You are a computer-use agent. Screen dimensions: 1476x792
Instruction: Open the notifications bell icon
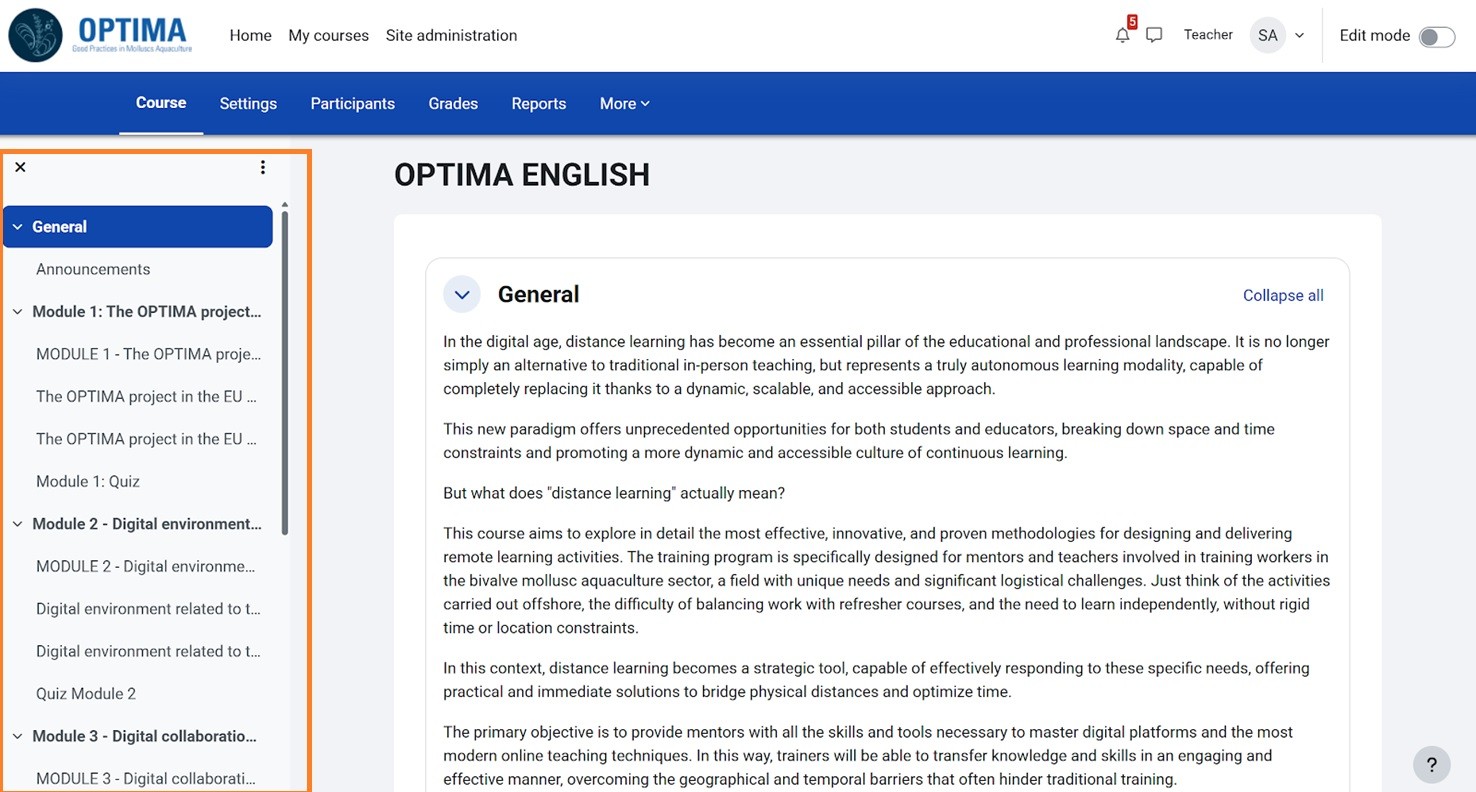pos(1122,36)
